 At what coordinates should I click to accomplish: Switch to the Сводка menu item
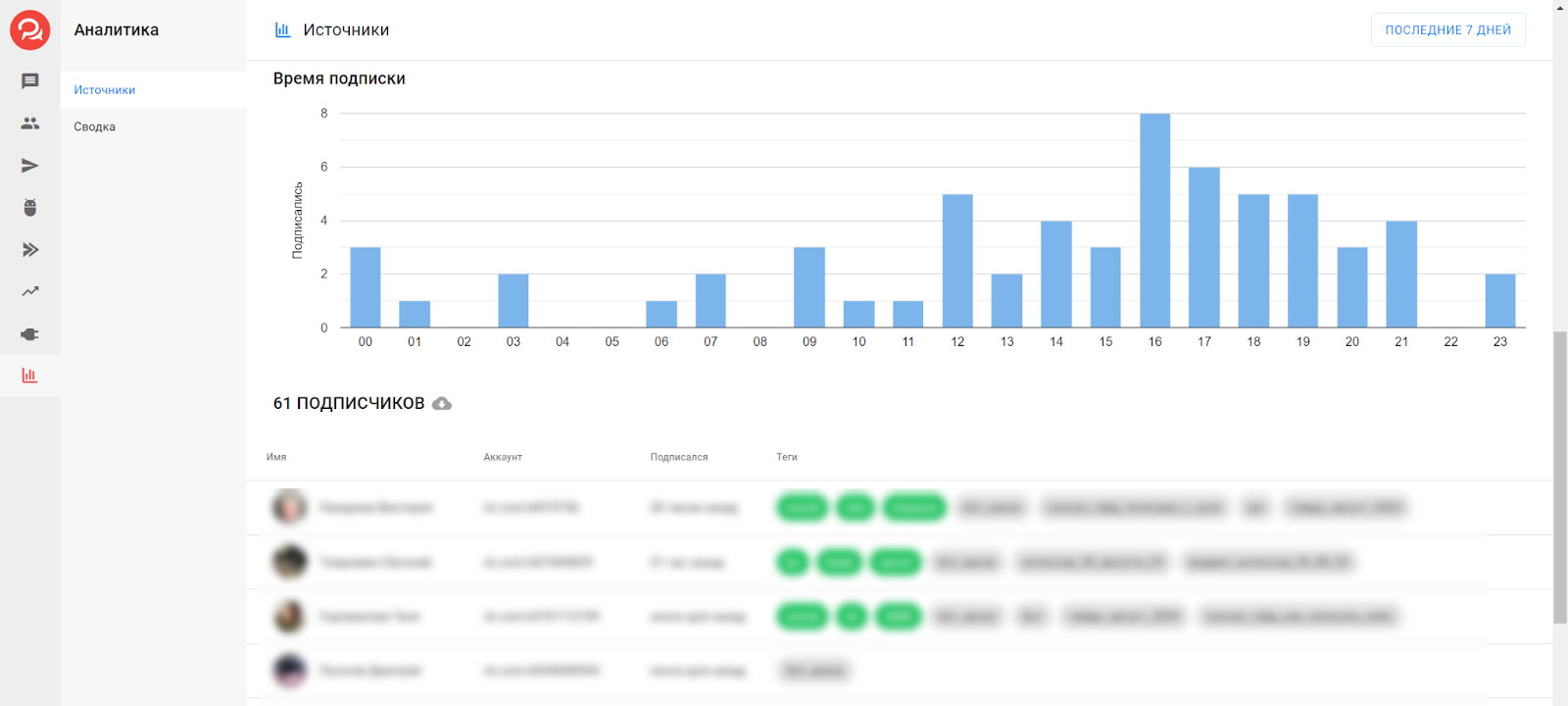[x=95, y=126]
